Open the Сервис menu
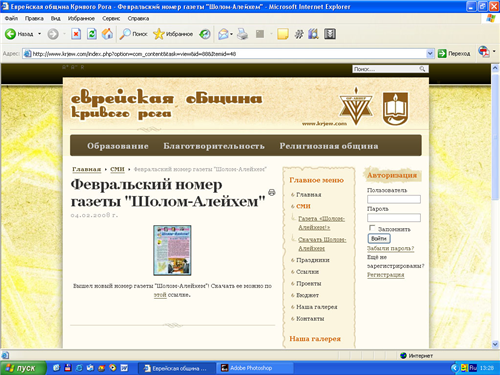The image size is (500, 375). (111, 18)
